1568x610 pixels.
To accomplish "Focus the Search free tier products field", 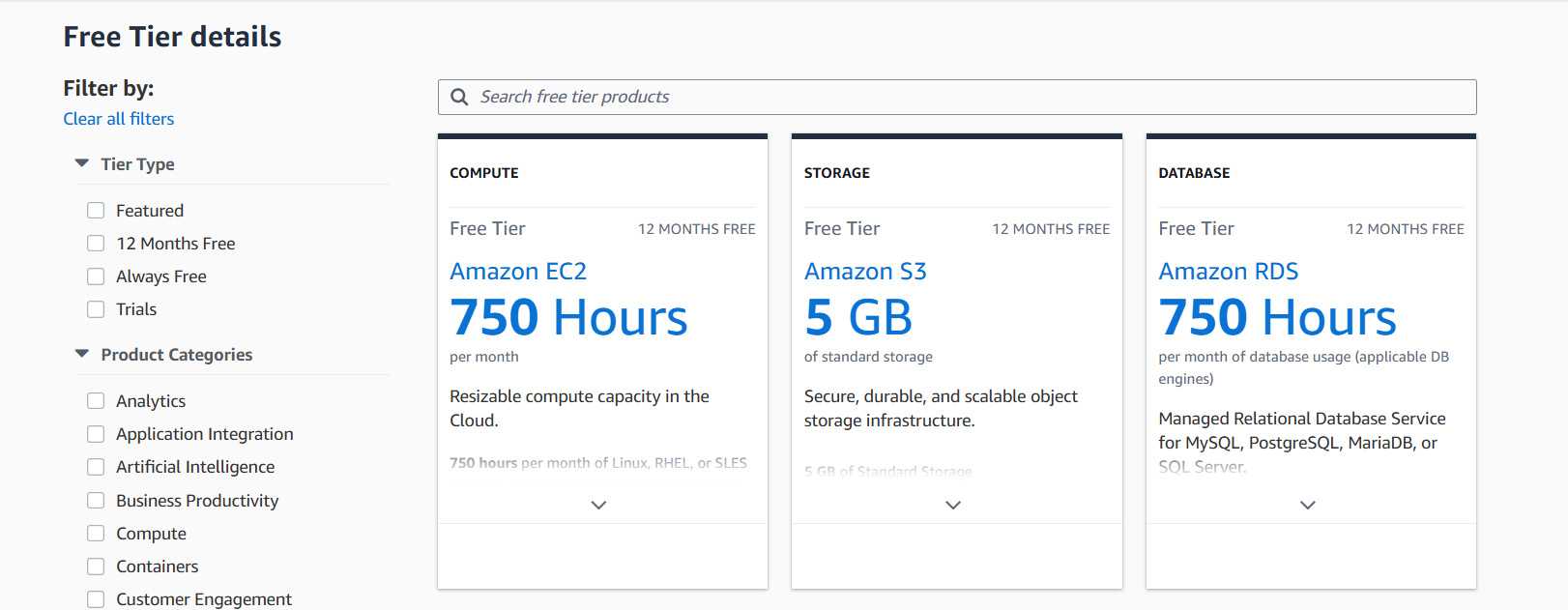I will (957, 97).
